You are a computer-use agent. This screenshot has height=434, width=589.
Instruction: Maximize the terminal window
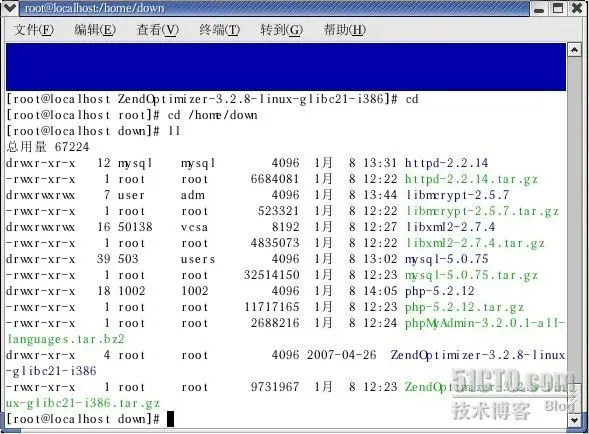click(x=558, y=8)
